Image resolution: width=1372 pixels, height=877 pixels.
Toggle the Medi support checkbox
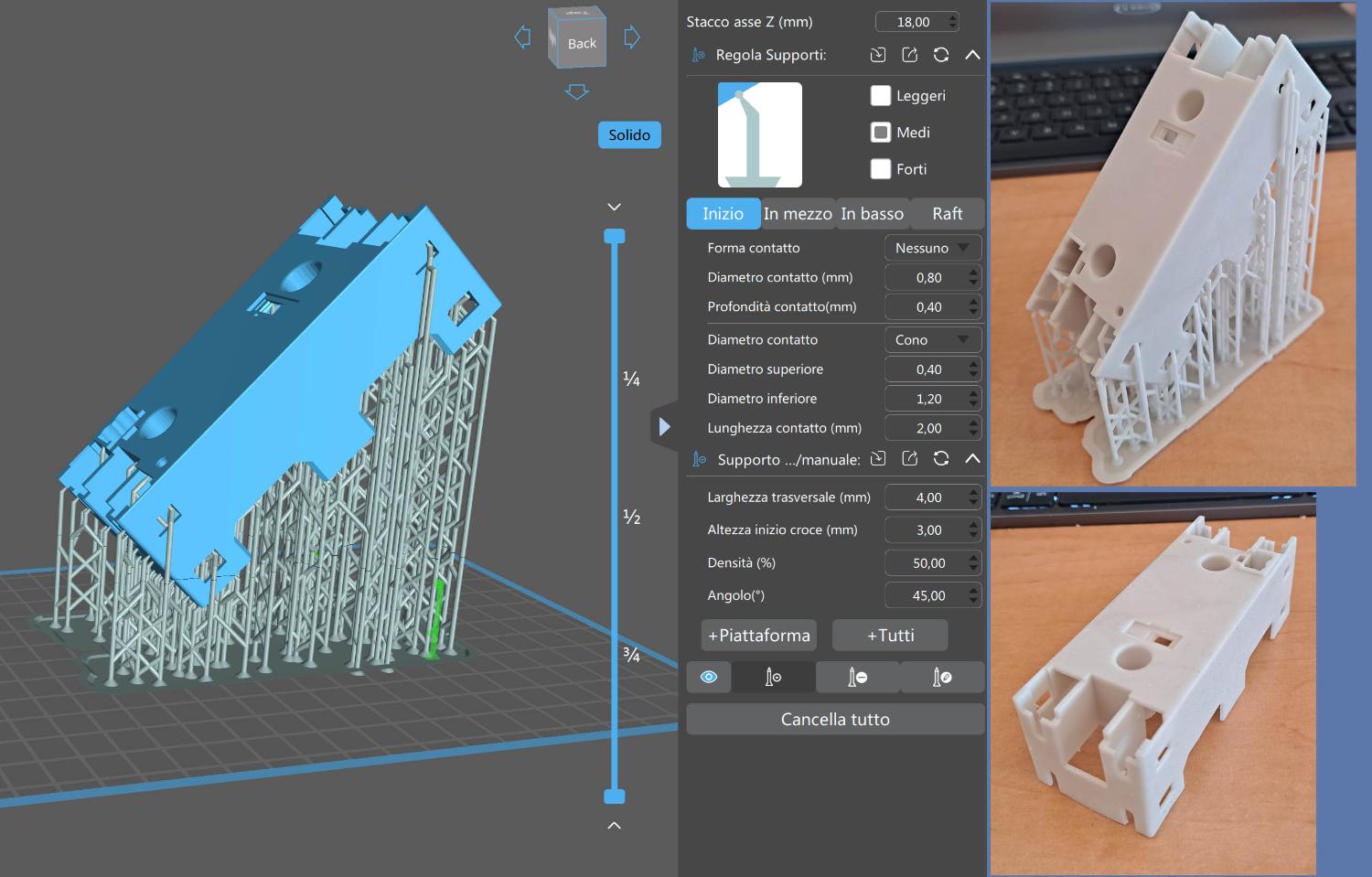[881, 133]
